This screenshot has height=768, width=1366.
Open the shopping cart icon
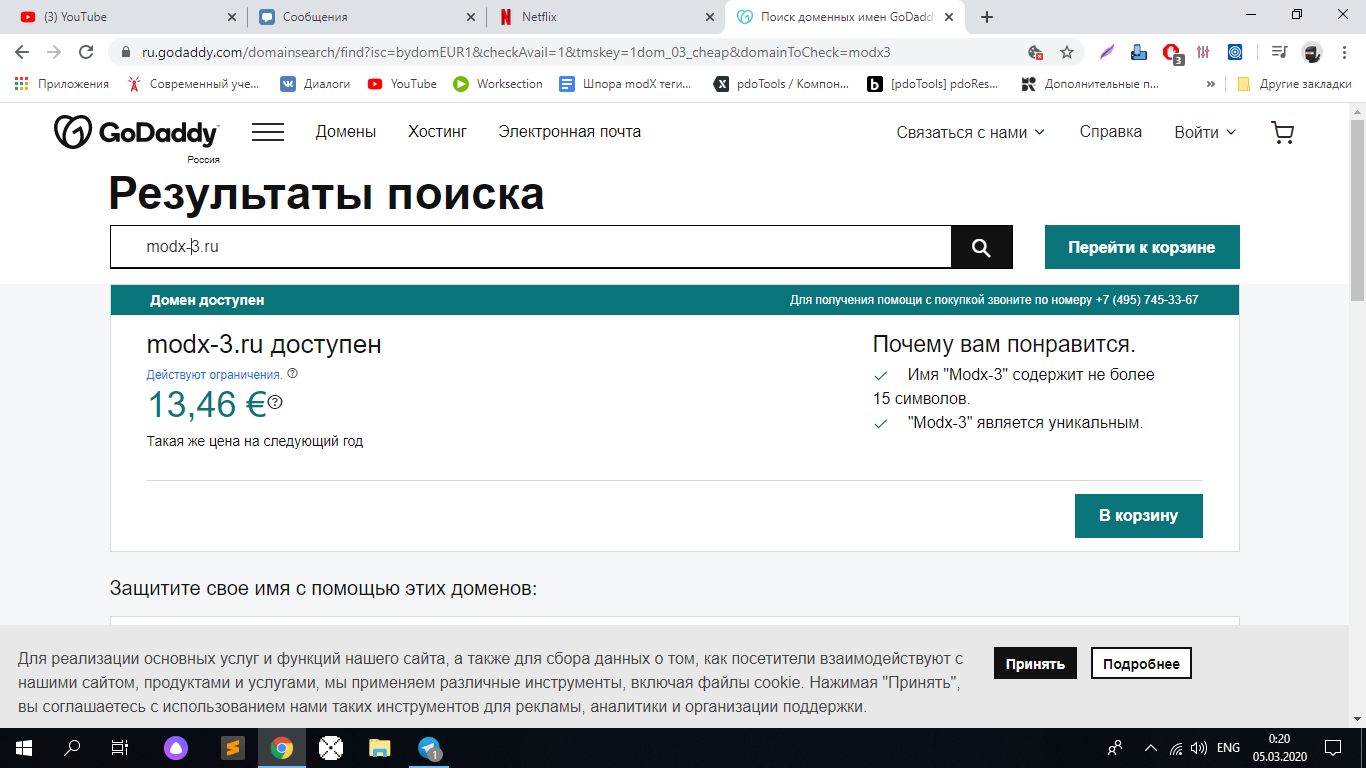pos(1282,133)
